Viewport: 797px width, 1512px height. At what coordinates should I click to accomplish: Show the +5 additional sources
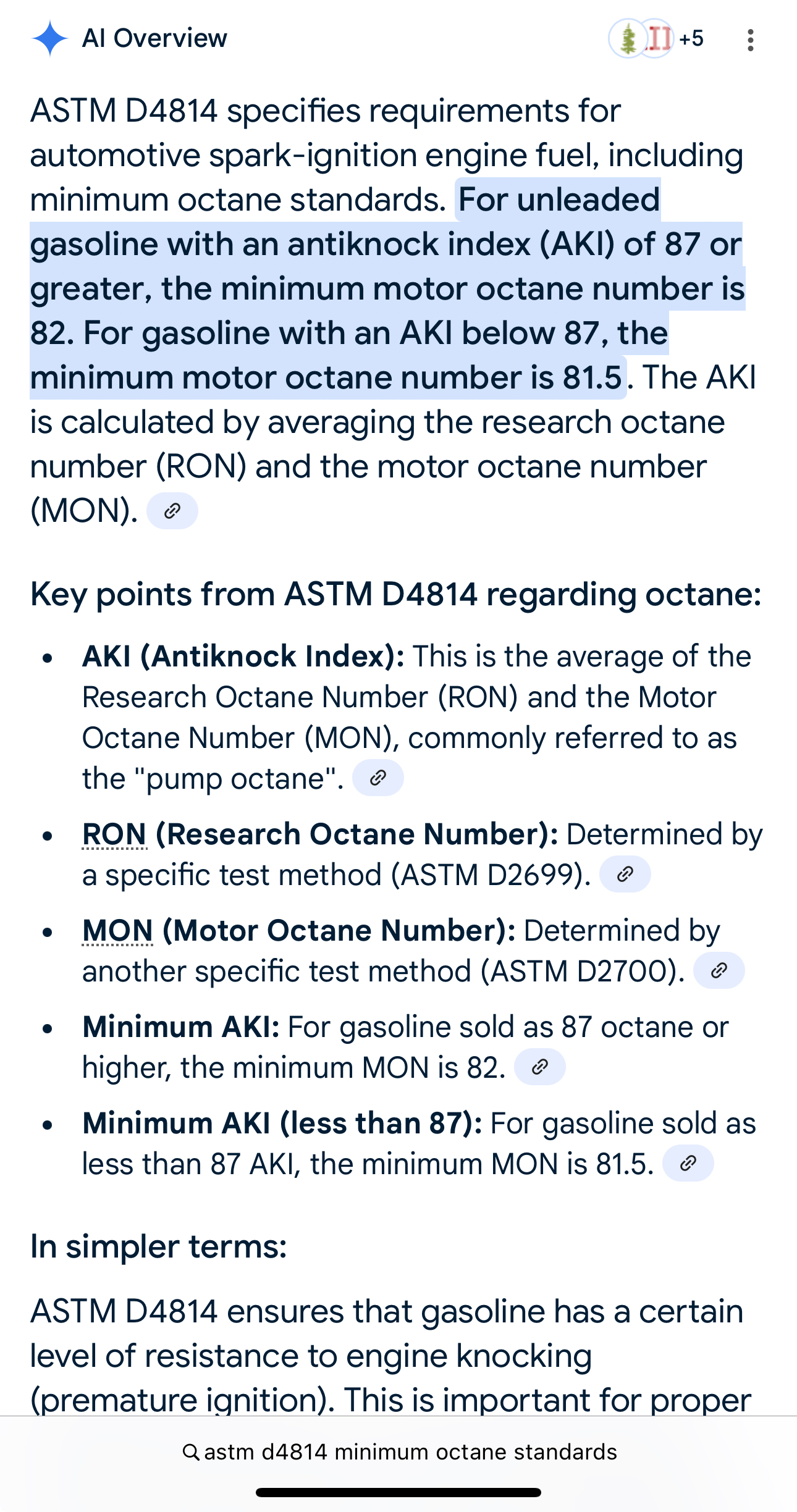pyautogui.click(x=691, y=39)
